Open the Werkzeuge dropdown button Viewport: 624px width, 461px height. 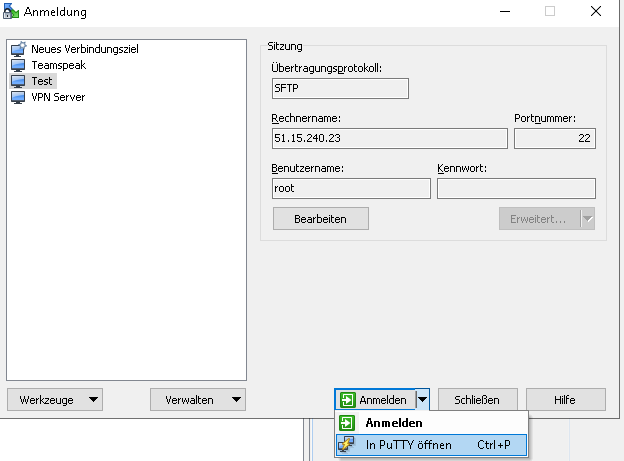pyautogui.click(x=55, y=400)
